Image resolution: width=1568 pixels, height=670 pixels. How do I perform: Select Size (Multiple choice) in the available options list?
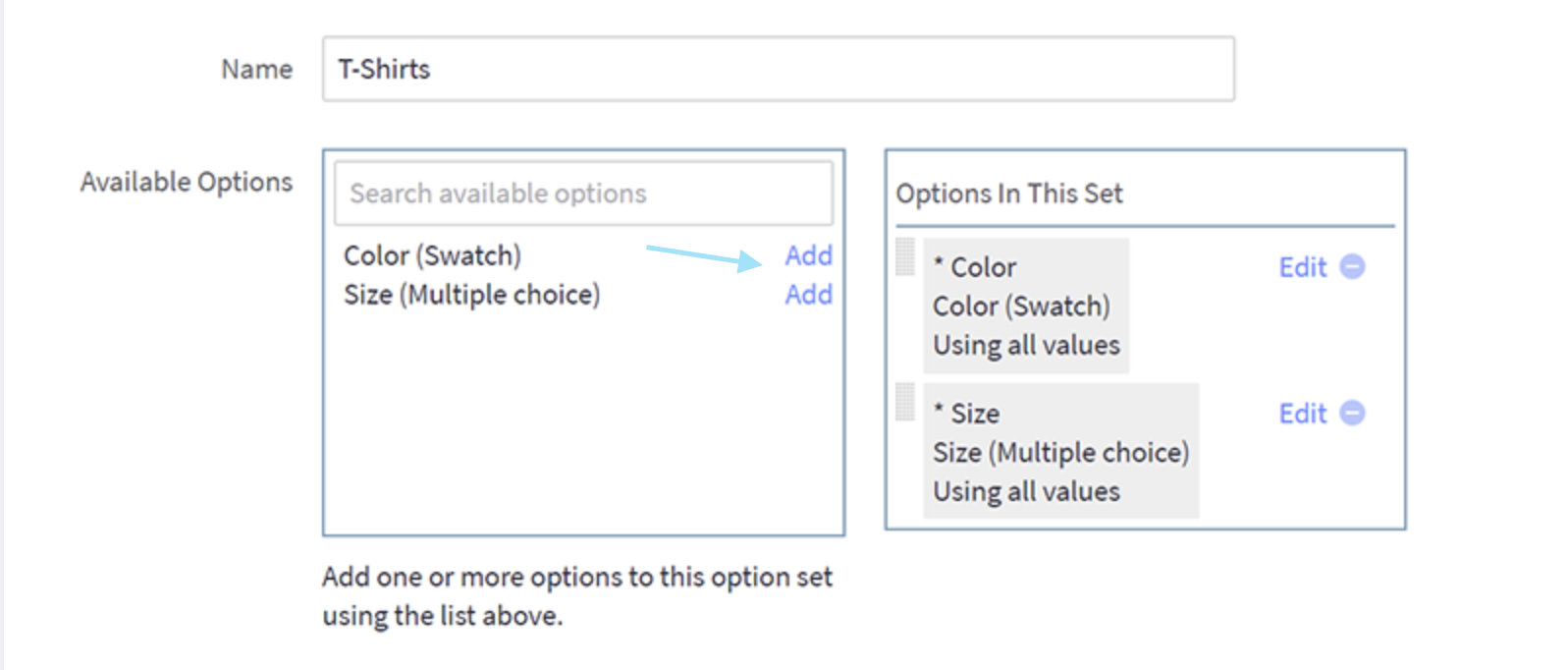coord(471,295)
